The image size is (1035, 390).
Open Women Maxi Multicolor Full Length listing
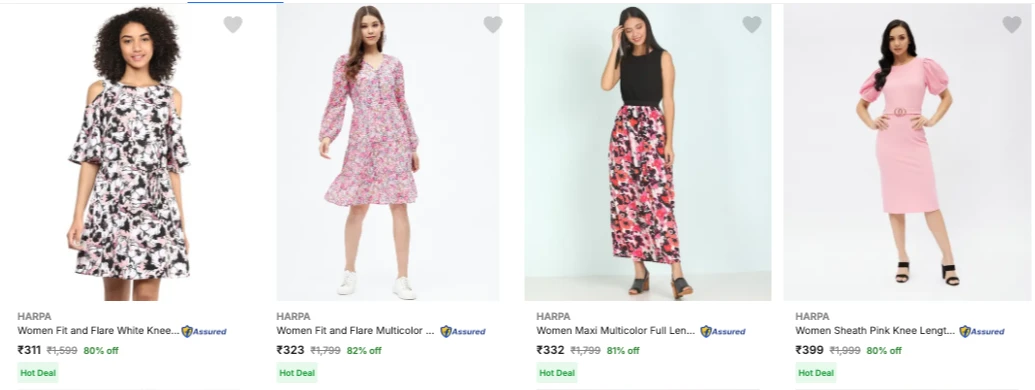coord(616,331)
